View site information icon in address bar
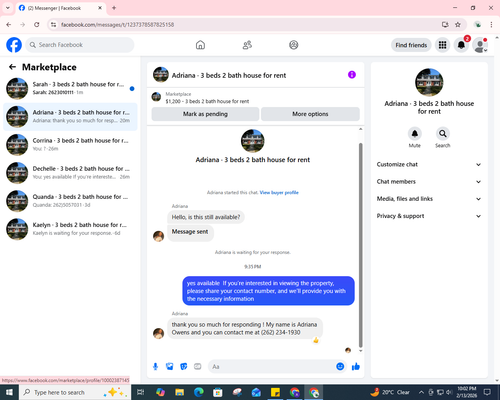The image size is (500, 400). pos(53,25)
